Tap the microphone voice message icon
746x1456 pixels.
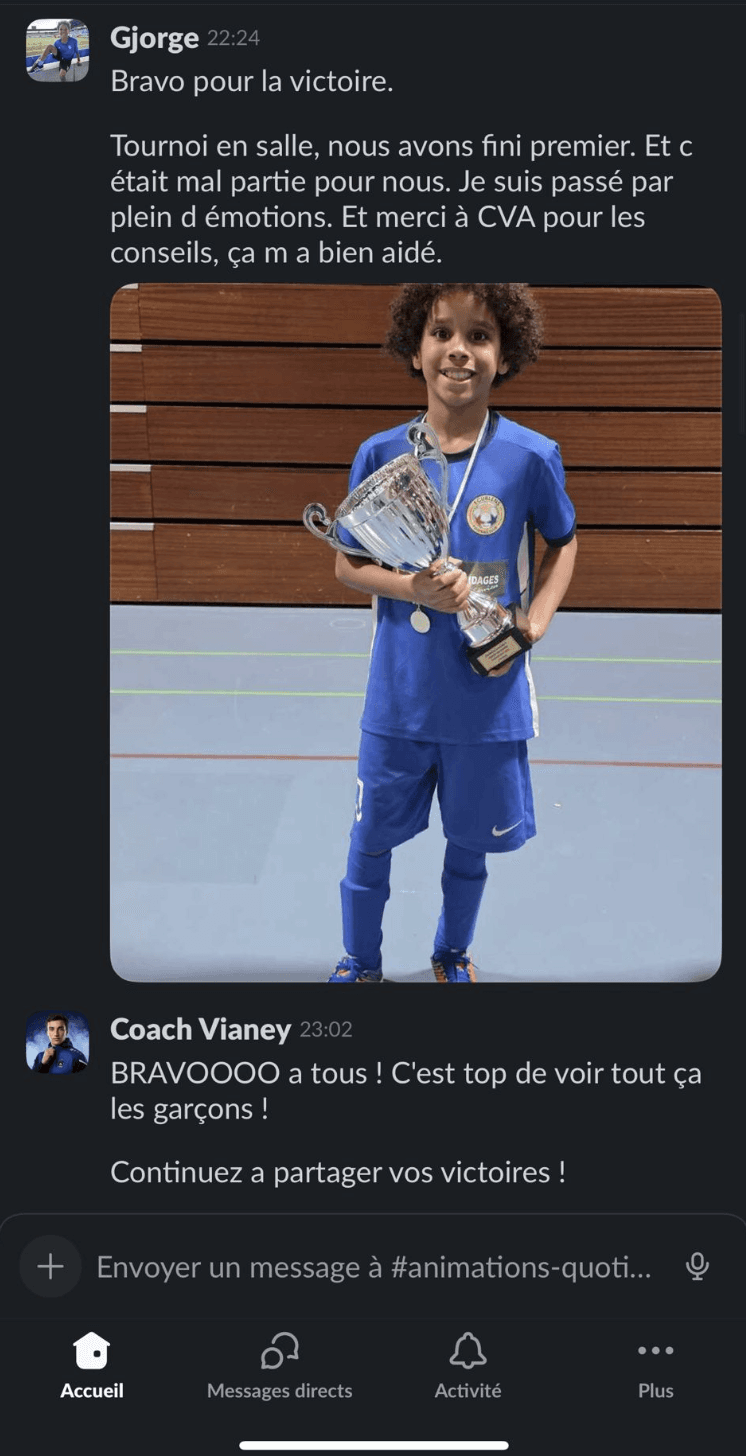point(697,1267)
